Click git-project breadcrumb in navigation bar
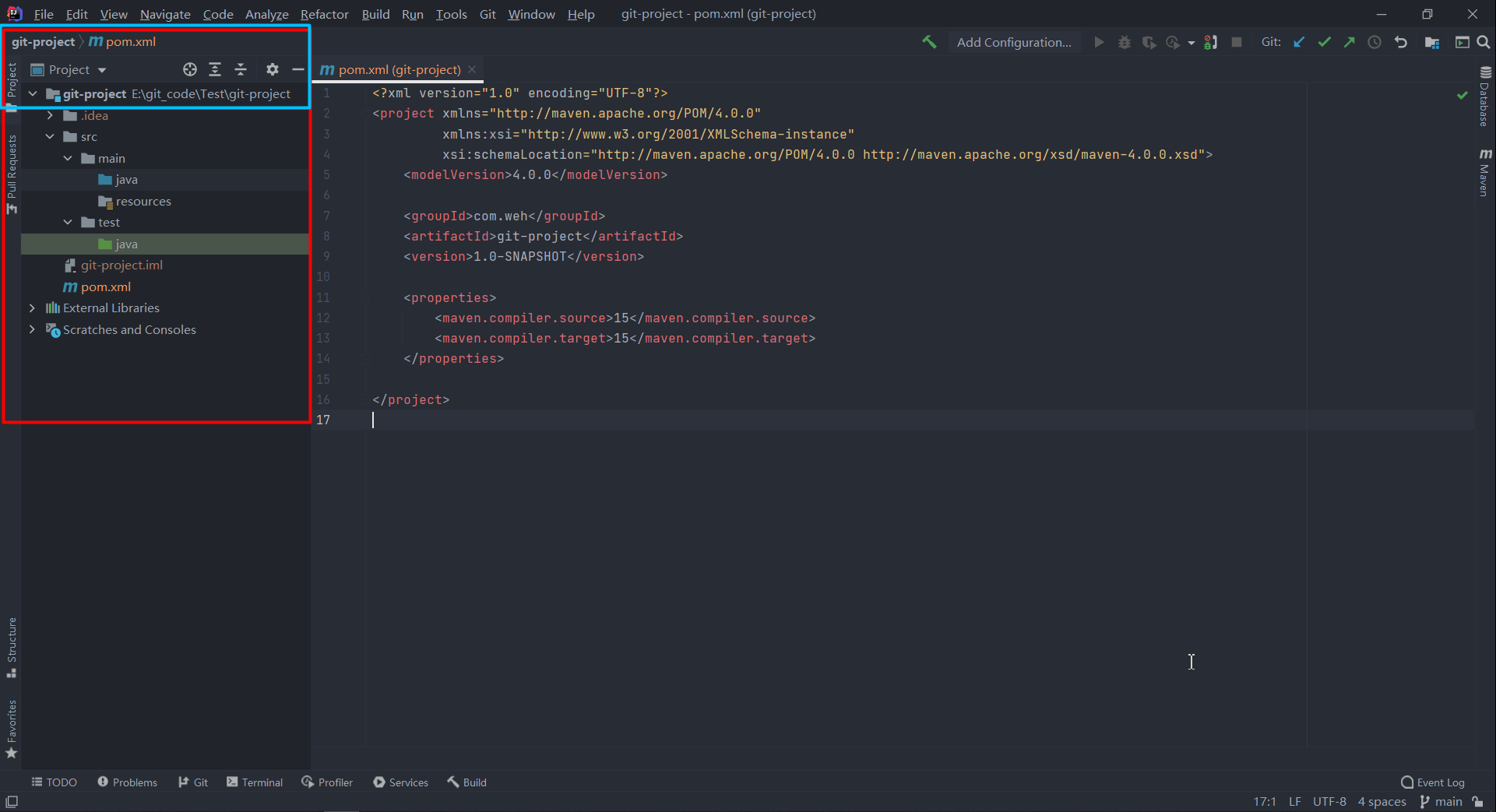 (x=44, y=42)
